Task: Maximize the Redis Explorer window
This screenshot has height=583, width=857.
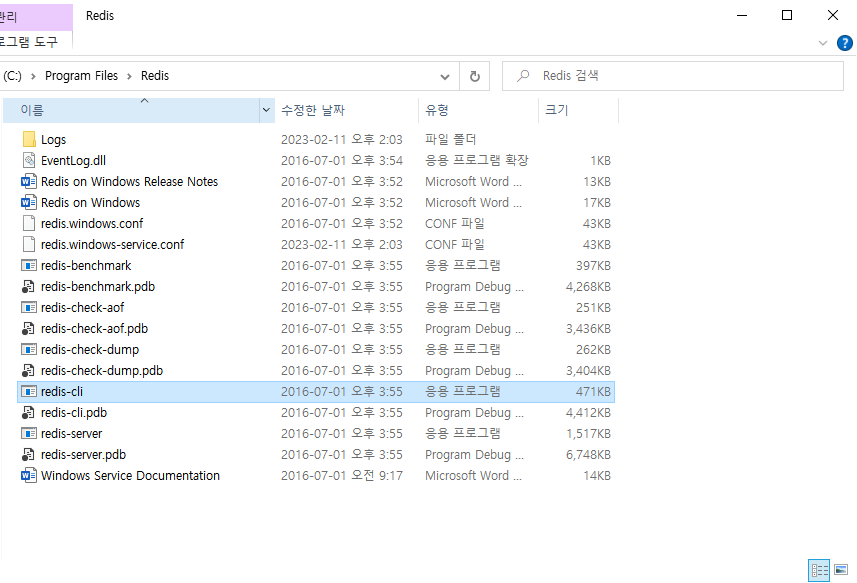Action: 787,15
